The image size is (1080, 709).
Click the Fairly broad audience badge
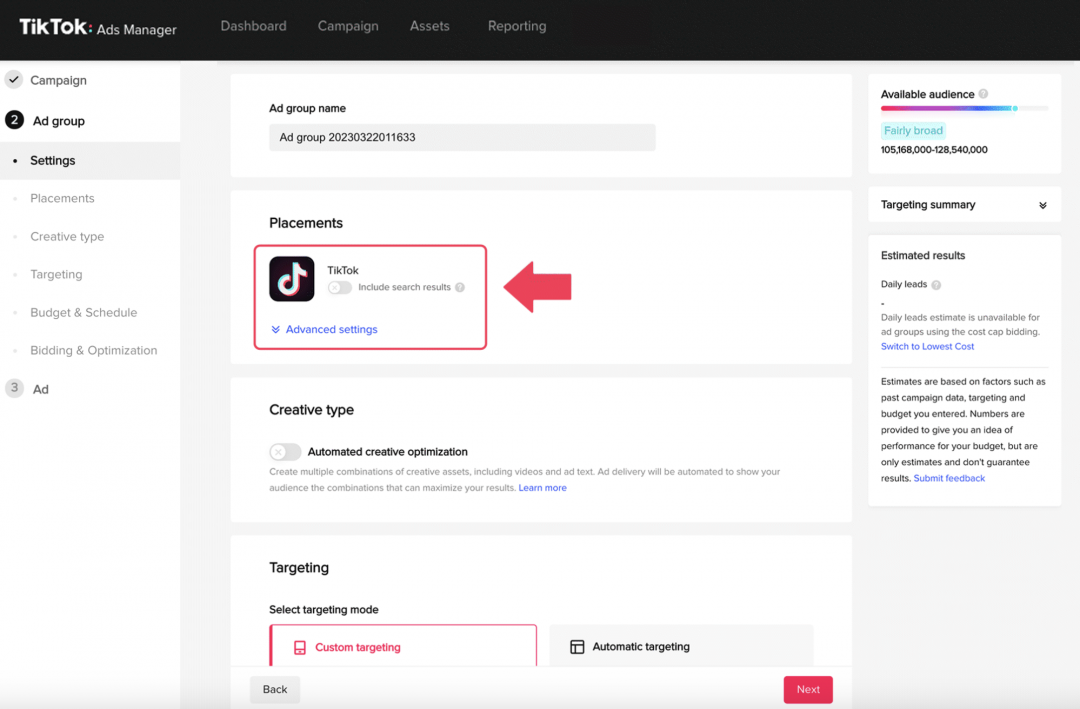pos(913,130)
